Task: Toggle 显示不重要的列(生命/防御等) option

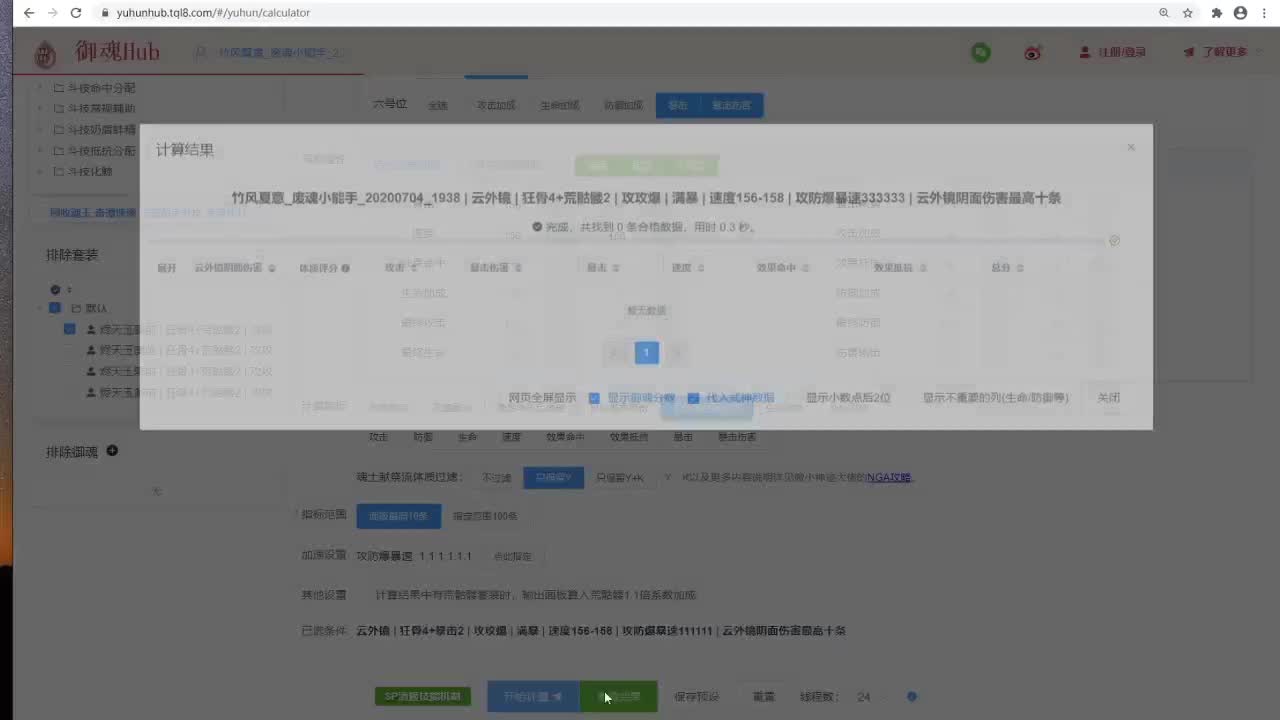Action: 995,398
